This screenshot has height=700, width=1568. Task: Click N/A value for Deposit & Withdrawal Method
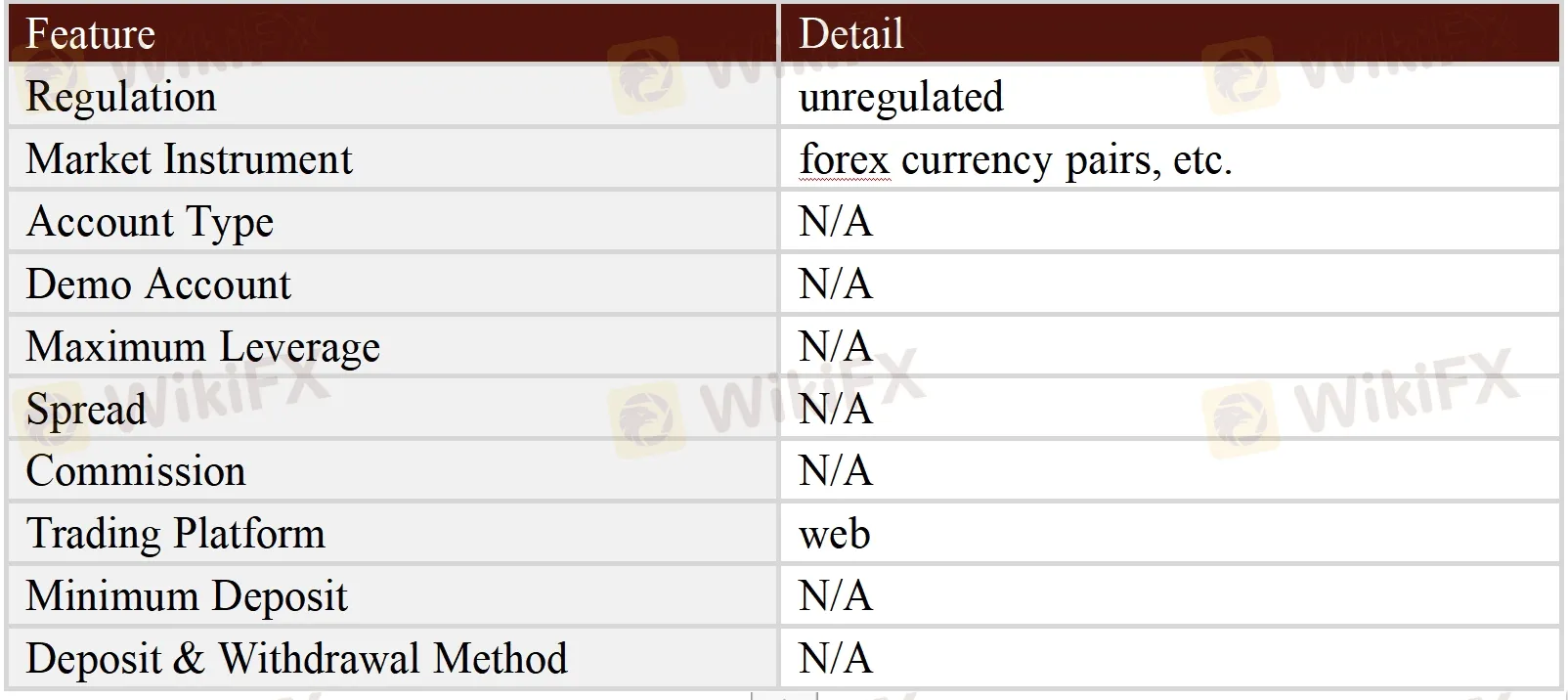[x=835, y=658]
